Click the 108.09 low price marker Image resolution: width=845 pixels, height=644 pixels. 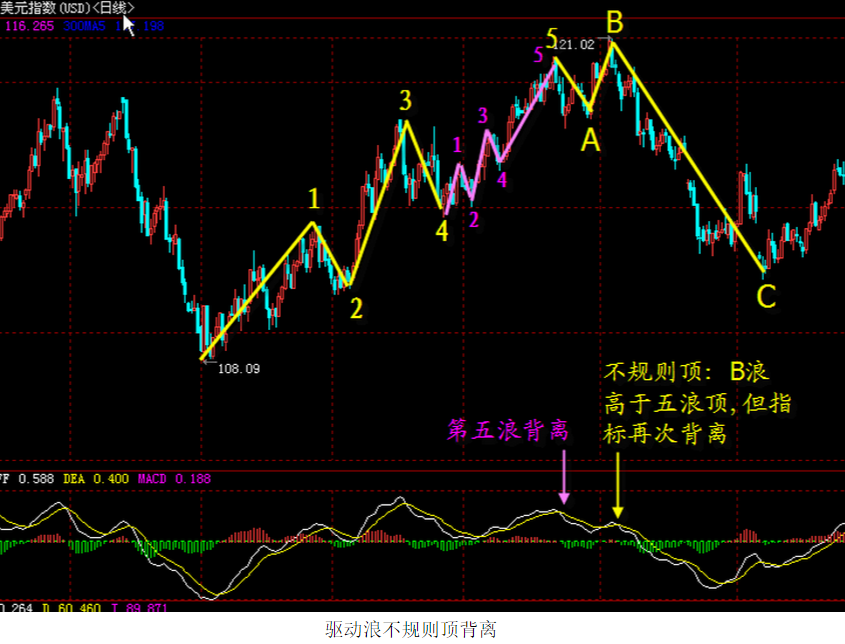pos(239,369)
